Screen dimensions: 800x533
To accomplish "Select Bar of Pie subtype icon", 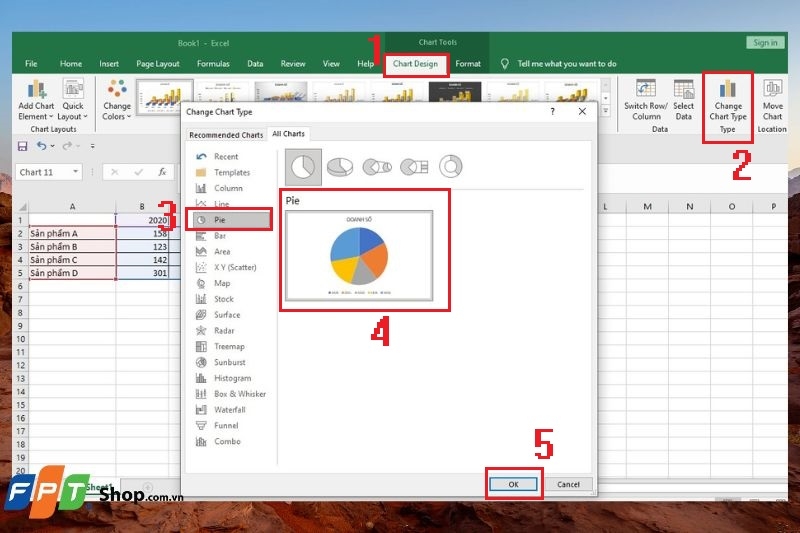I will pos(414,167).
